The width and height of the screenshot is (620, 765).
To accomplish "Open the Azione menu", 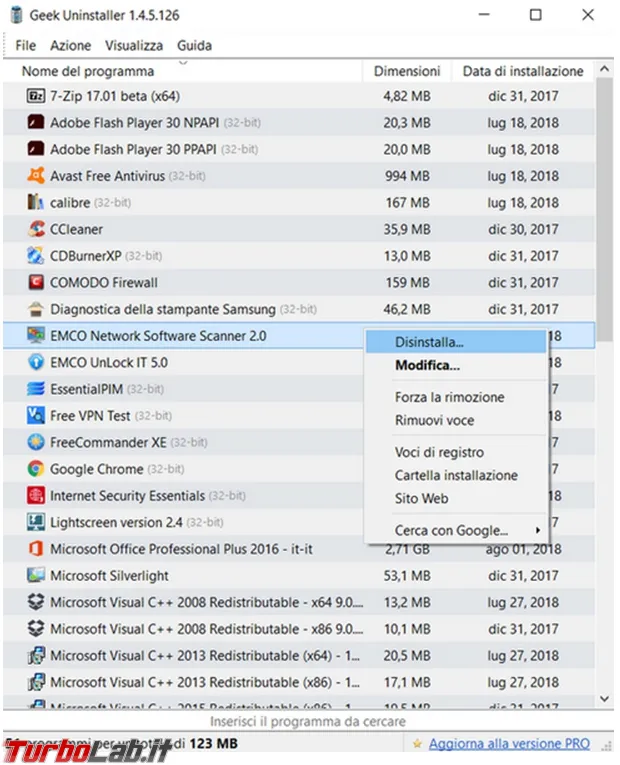I will coord(71,45).
